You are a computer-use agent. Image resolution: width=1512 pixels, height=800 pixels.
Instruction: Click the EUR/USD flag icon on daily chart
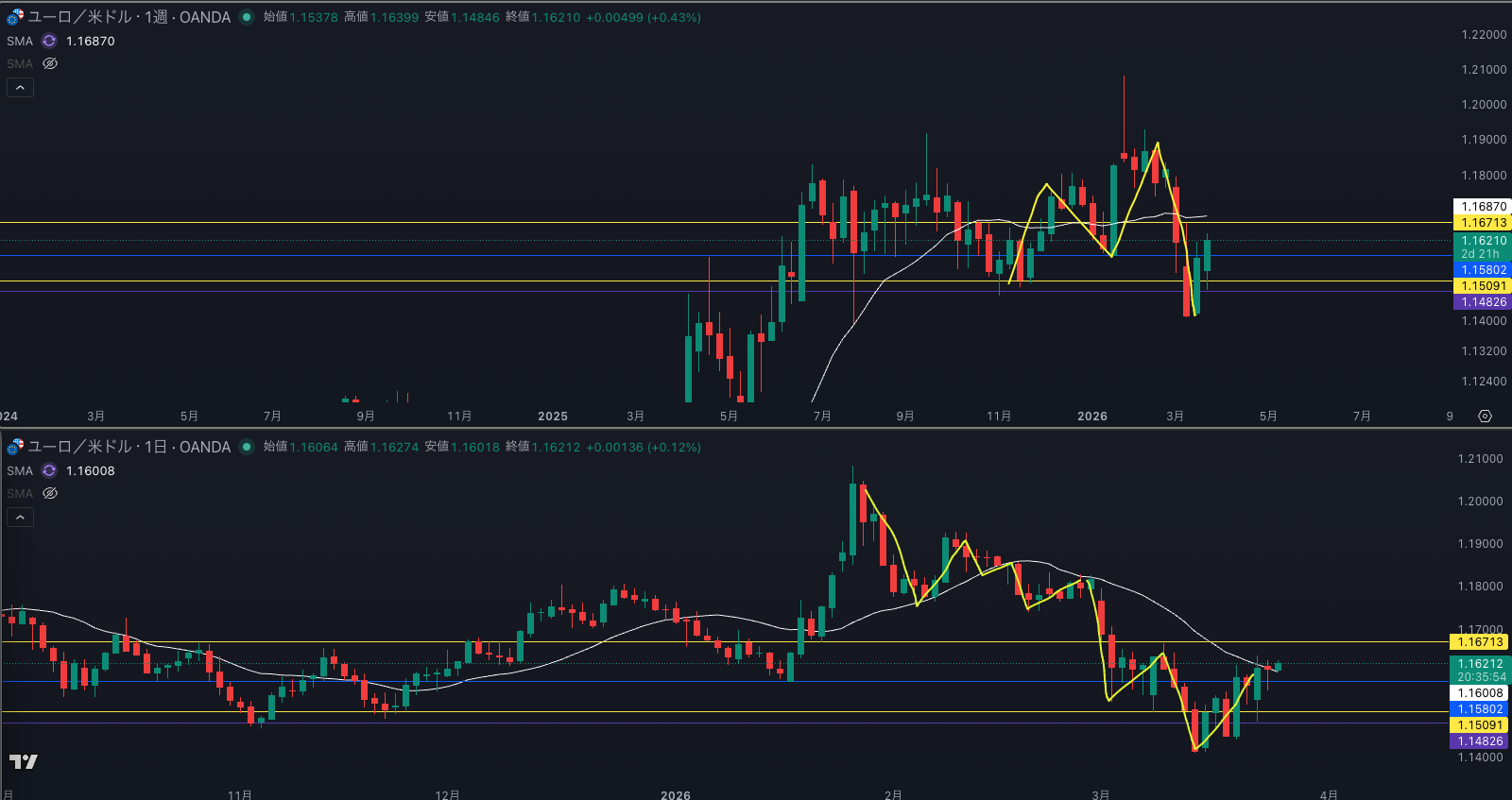click(15, 447)
